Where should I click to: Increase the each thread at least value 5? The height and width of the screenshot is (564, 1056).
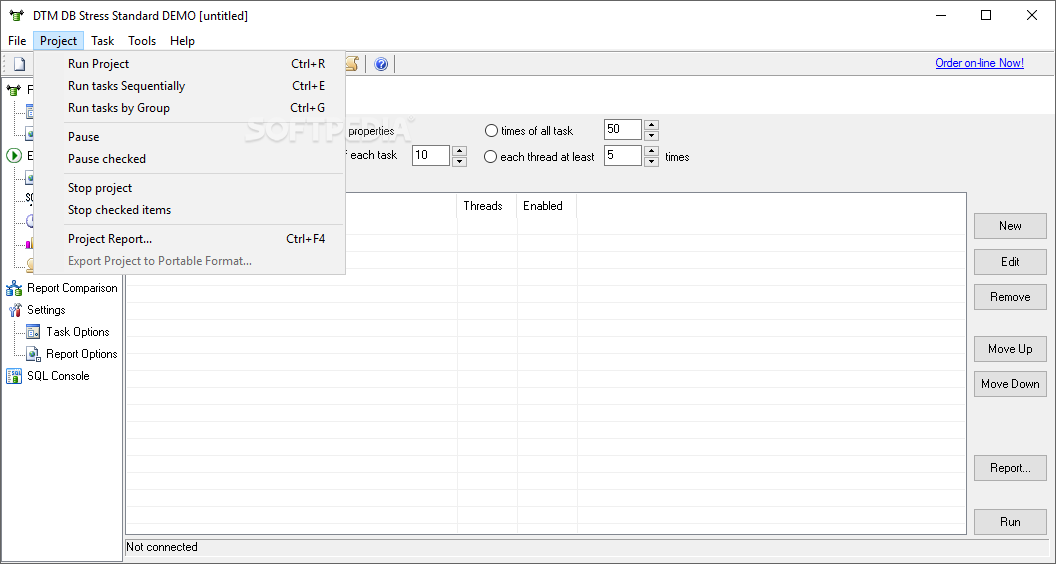tap(651, 150)
